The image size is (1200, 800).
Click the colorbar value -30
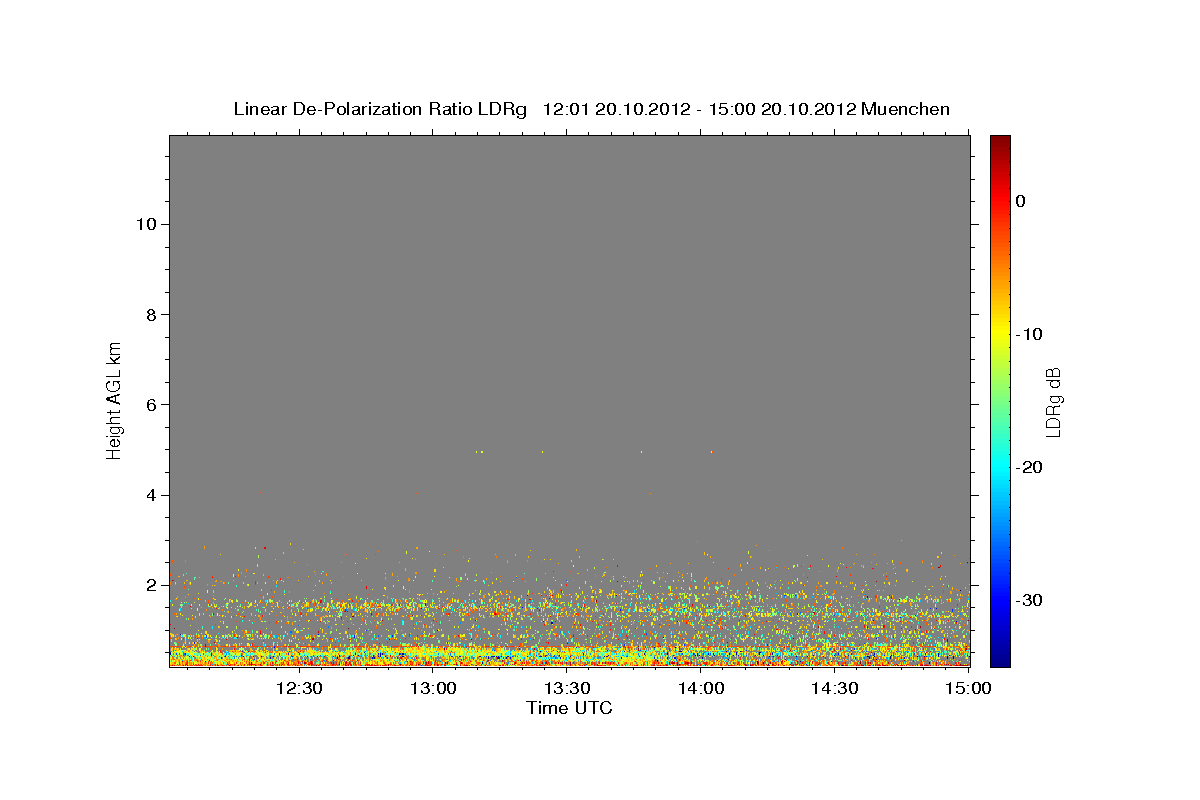coord(1030,600)
